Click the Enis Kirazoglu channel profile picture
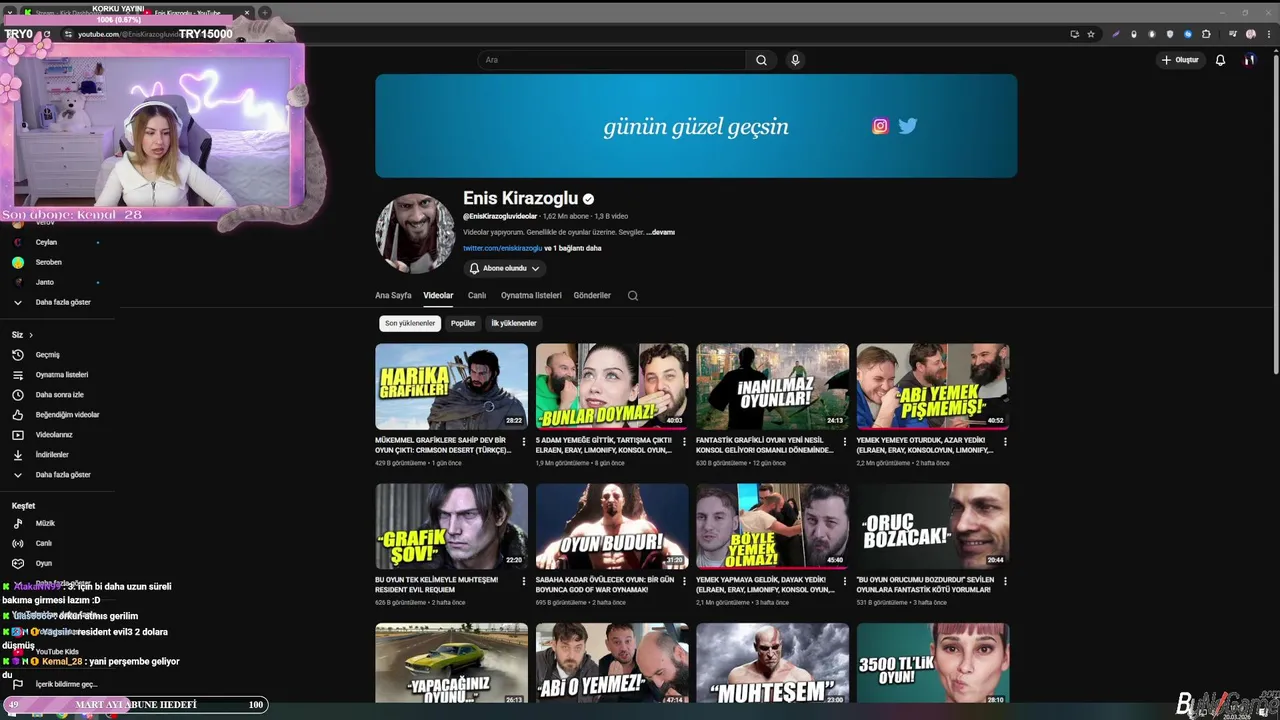Viewport: 1280px width, 720px height. pyautogui.click(x=415, y=234)
